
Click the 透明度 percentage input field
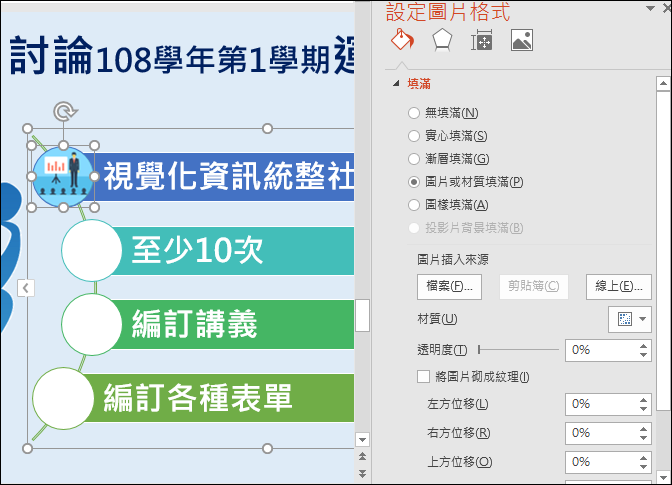(601, 350)
